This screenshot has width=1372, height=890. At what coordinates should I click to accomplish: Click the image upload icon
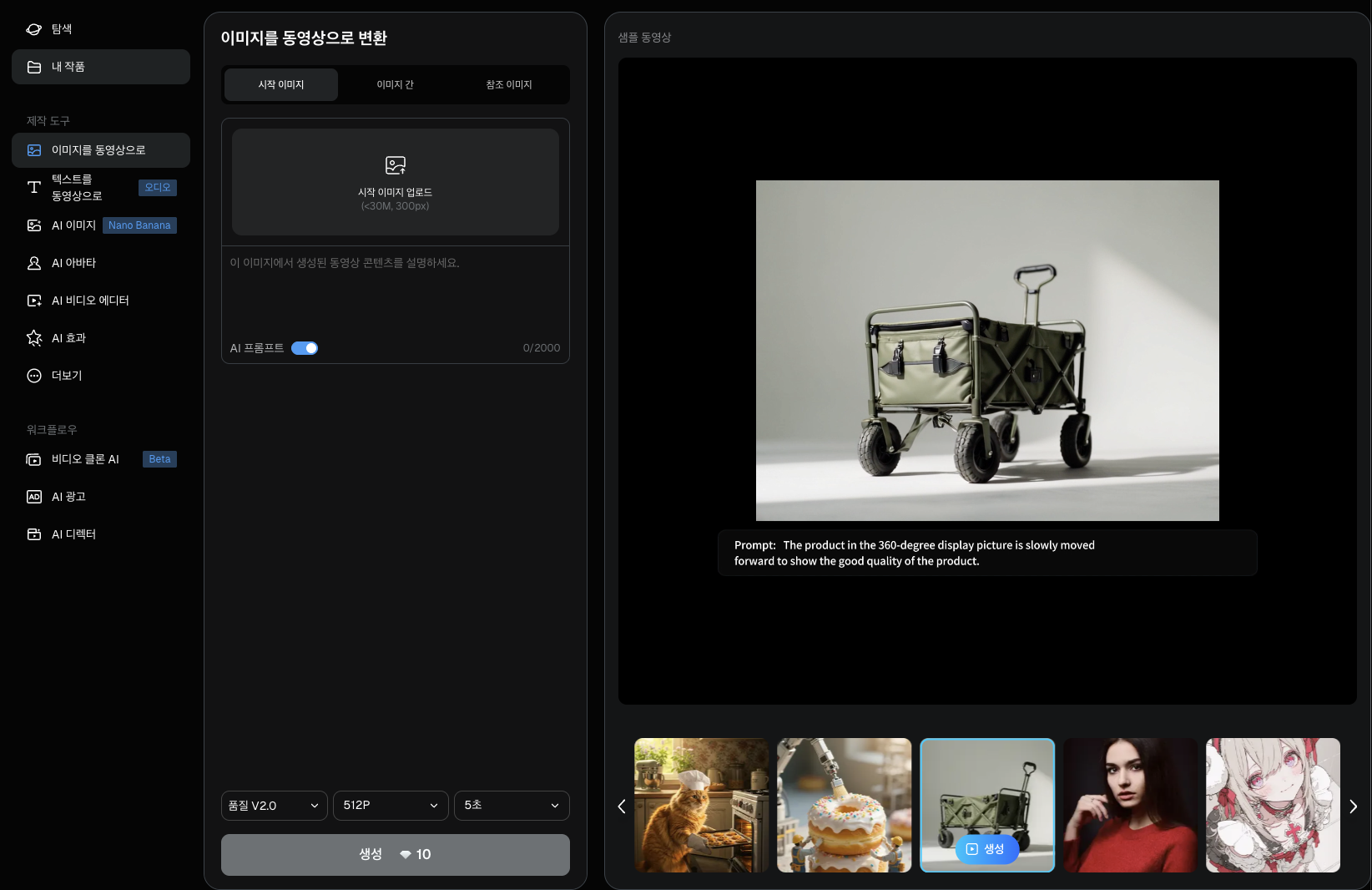click(396, 165)
